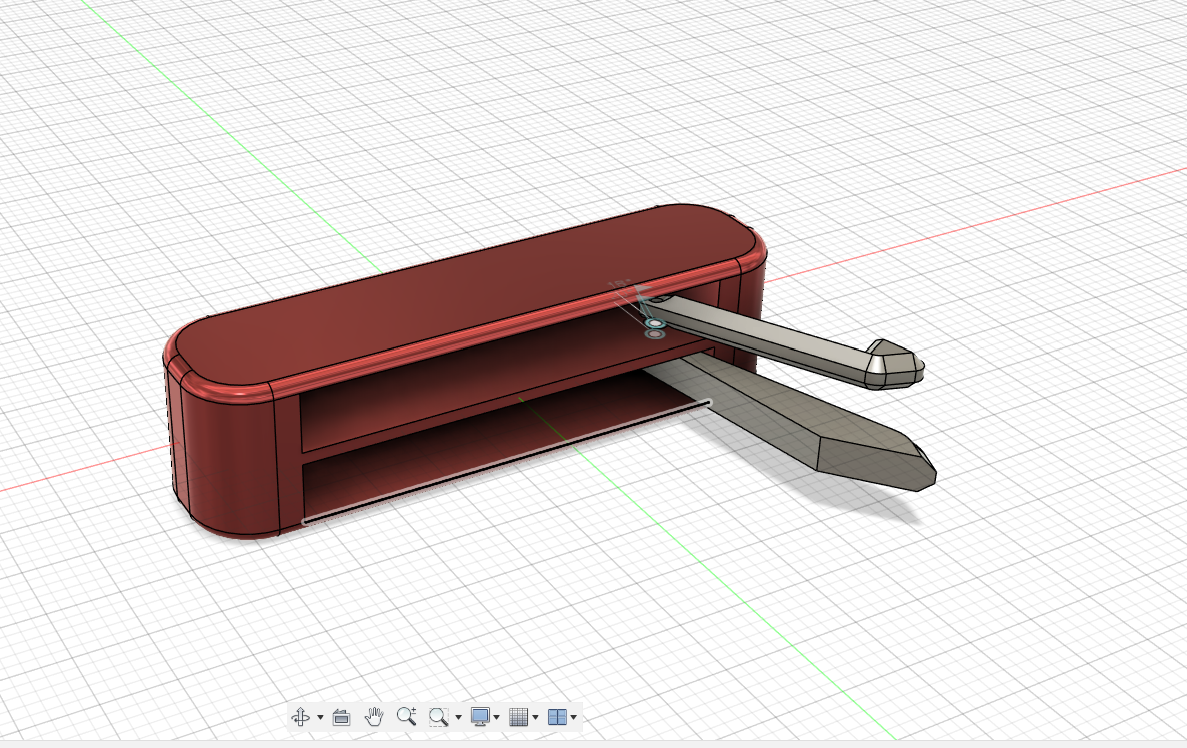Select the Zoom magnifier tool

[x=407, y=716]
